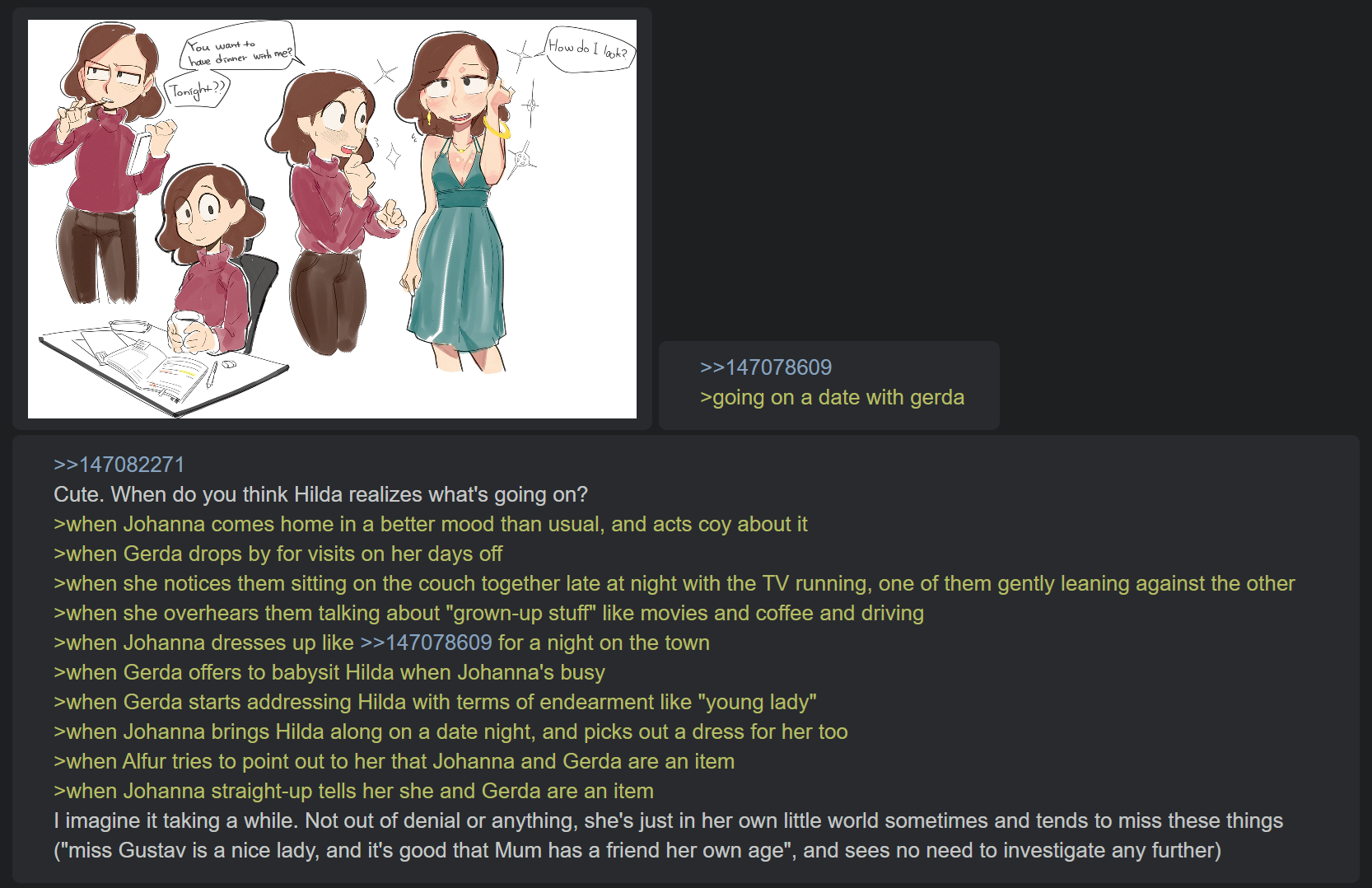Select the "Johanna straight-up tells her" line
Screen dimensions: 1372x888
point(353,791)
